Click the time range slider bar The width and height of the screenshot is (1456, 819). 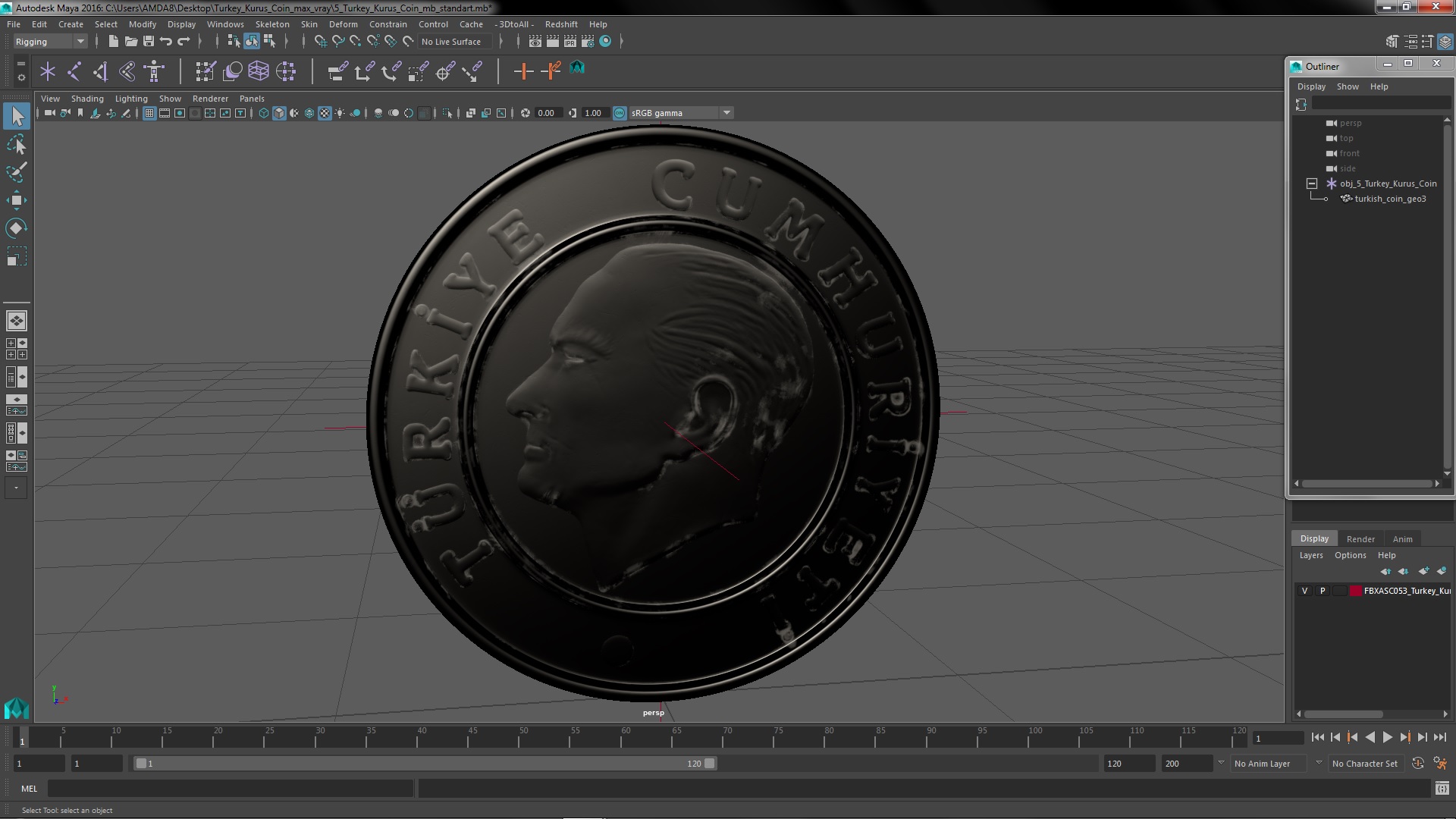425,764
